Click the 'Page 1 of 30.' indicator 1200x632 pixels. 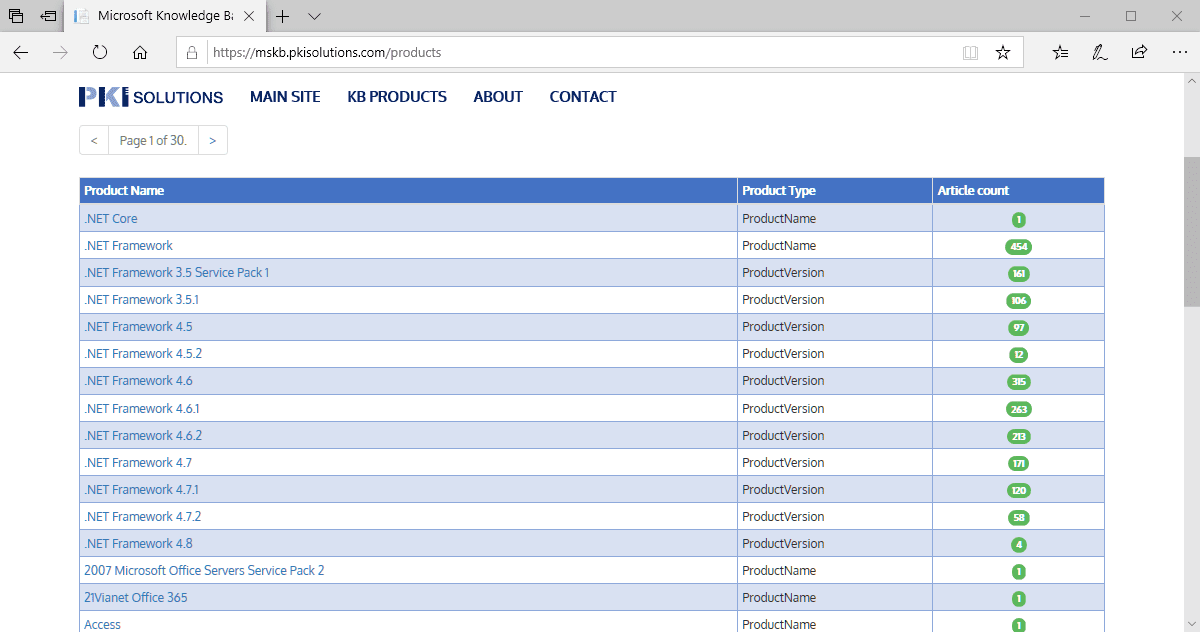click(x=153, y=141)
